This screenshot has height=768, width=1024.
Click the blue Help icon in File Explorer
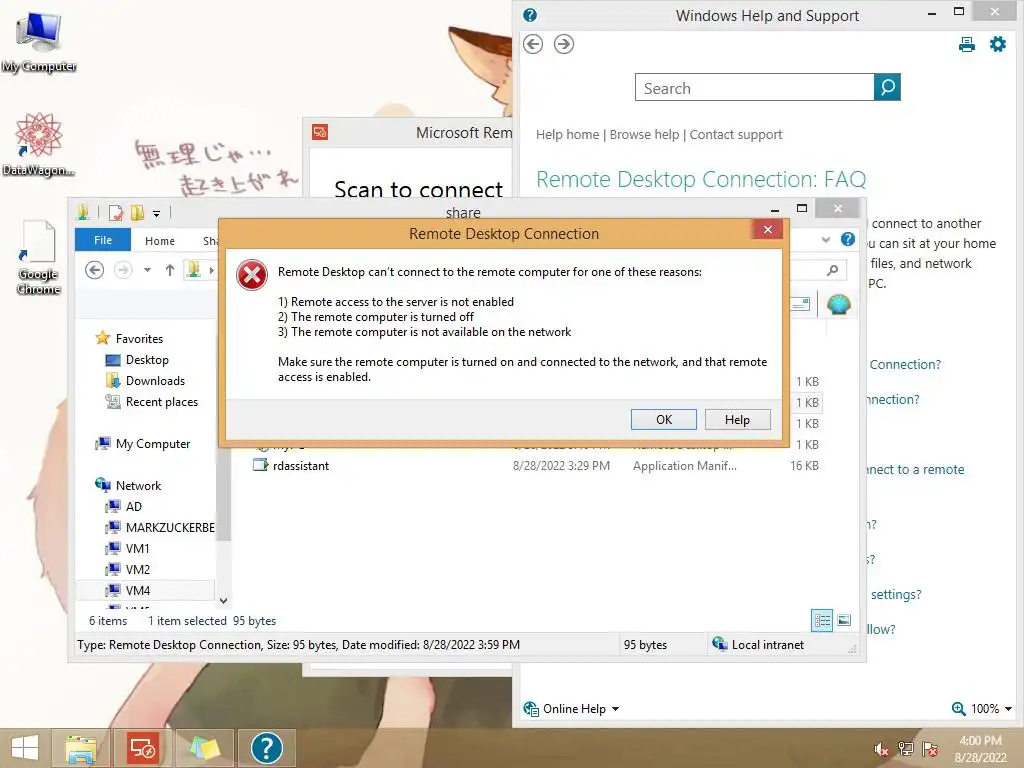click(x=848, y=239)
